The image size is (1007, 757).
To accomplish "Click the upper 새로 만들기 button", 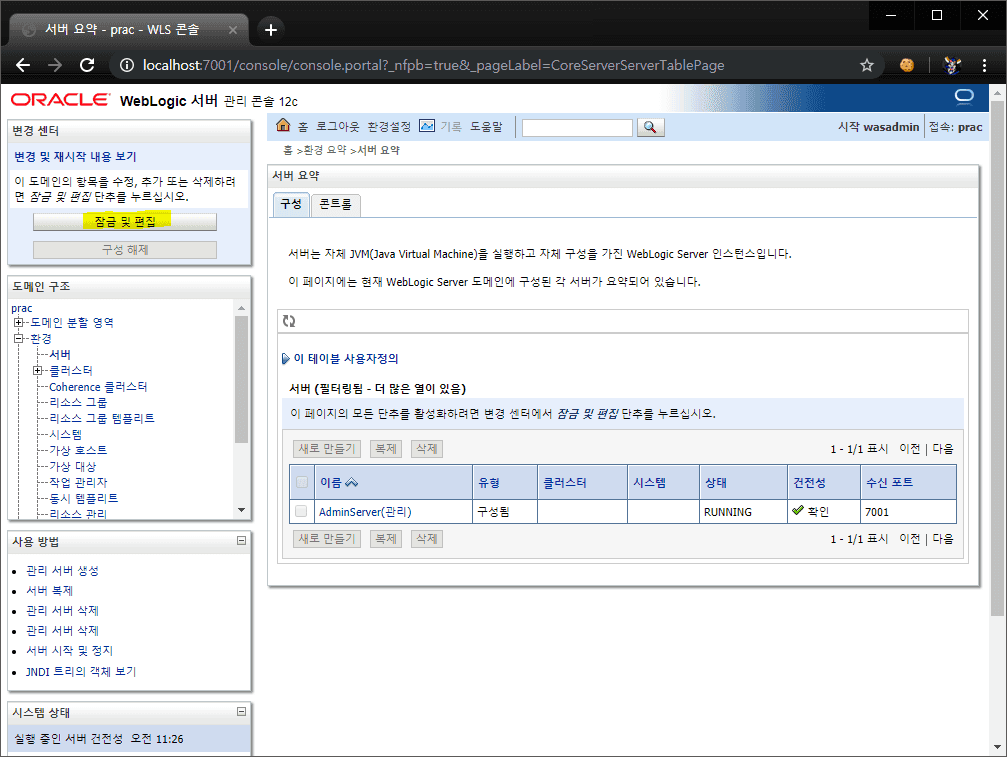I will pos(327,449).
